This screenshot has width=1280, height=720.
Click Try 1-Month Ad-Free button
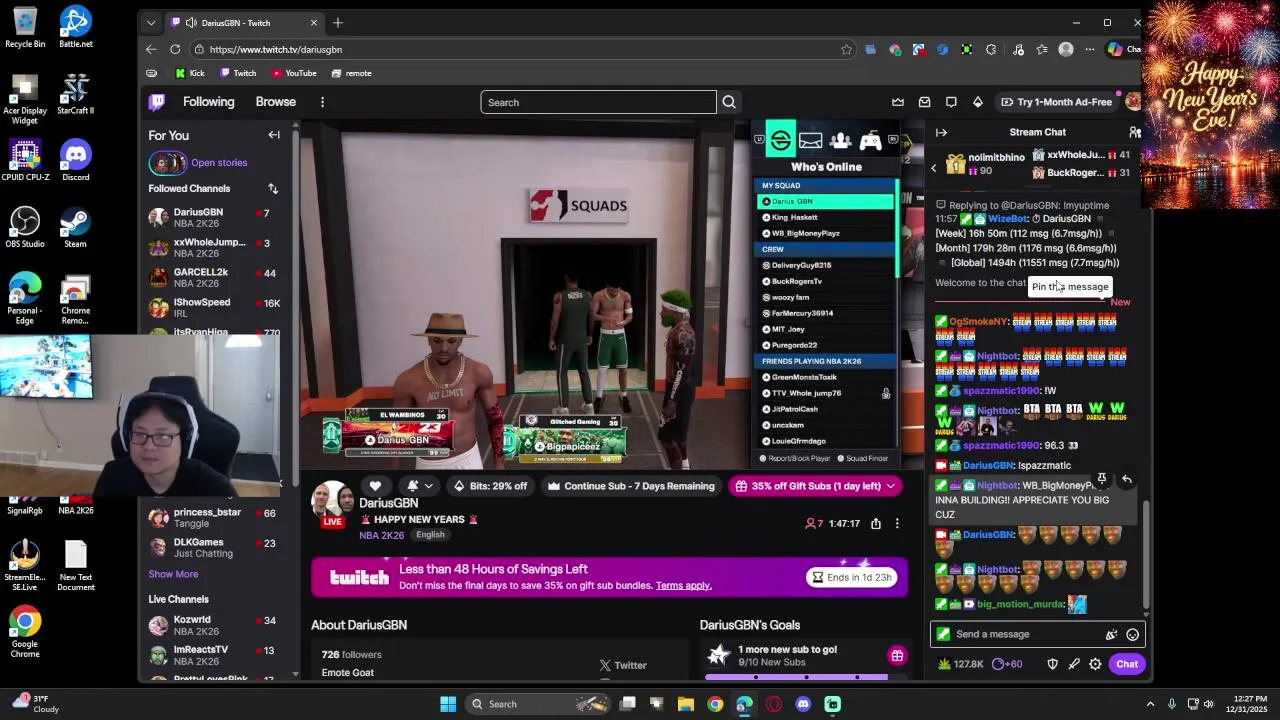click(1057, 102)
